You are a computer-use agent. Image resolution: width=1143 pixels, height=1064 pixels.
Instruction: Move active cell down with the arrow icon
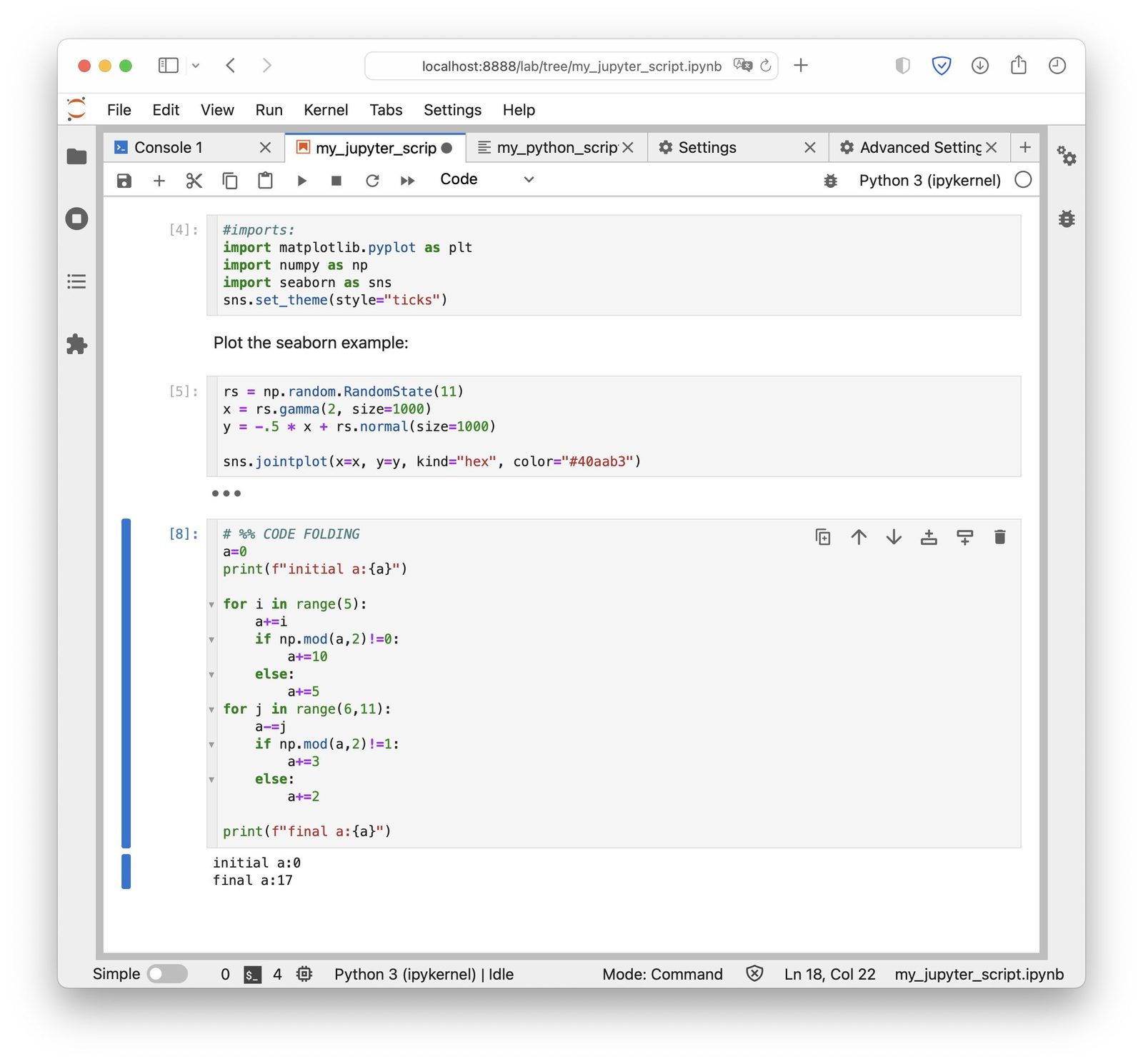pos(894,537)
